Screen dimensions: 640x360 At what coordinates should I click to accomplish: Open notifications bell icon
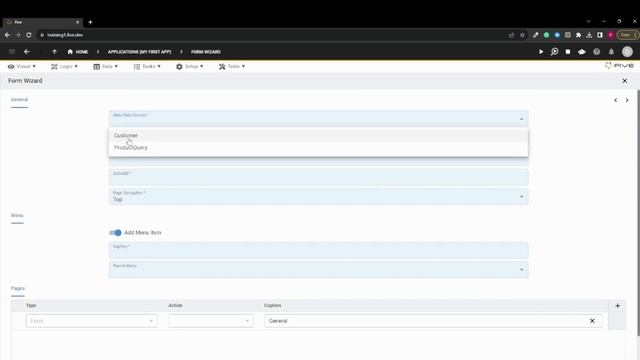pyautogui.click(x=611, y=52)
